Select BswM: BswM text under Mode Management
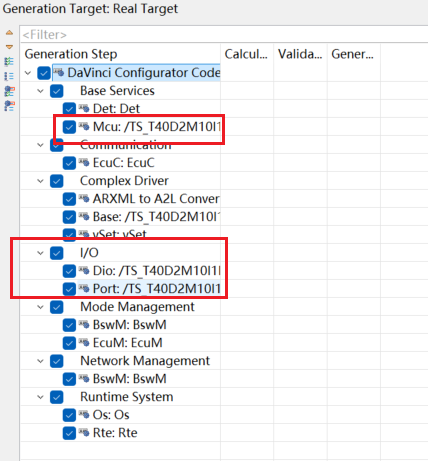The height and width of the screenshot is (461, 428). [130, 325]
